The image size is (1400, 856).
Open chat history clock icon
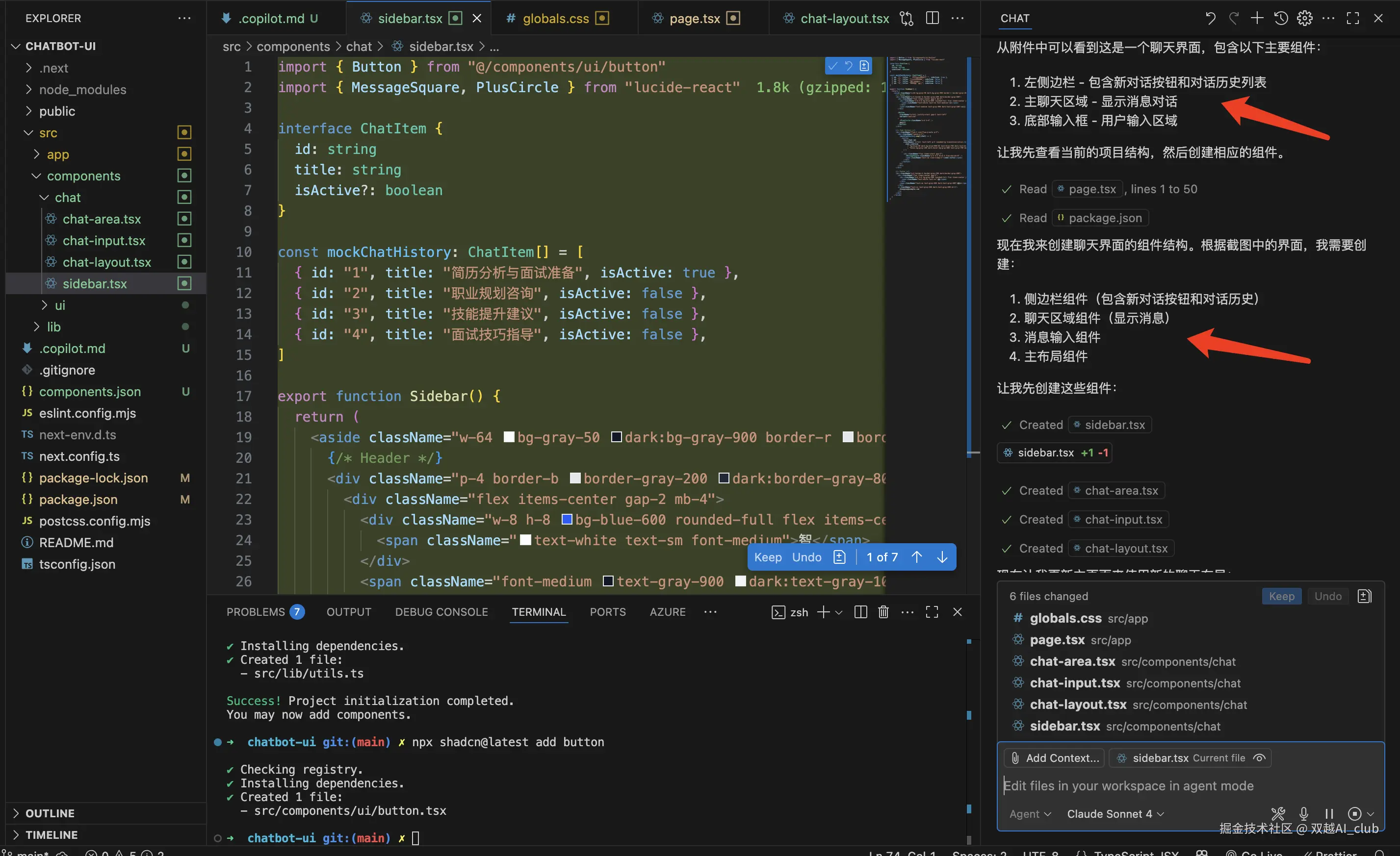(x=1281, y=18)
